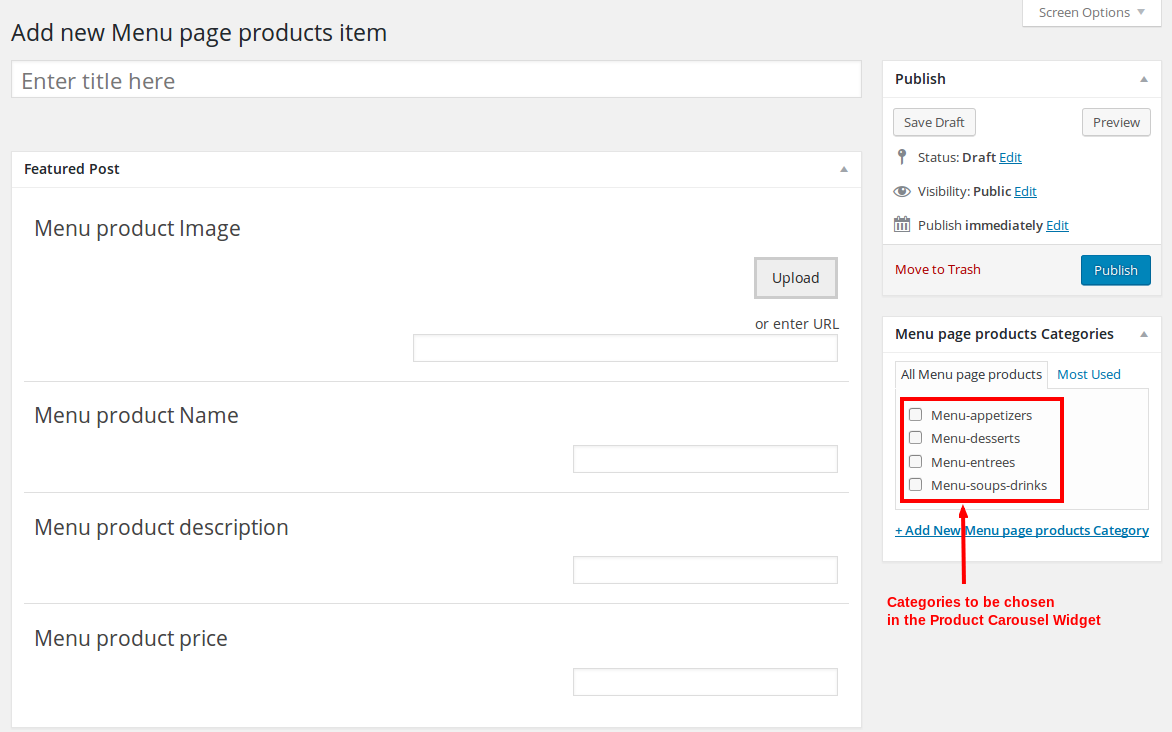Image resolution: width=1172 pixels, height=732 pixels.
Task: Check the Menu-appetizers category
Action: coord(915,414)
